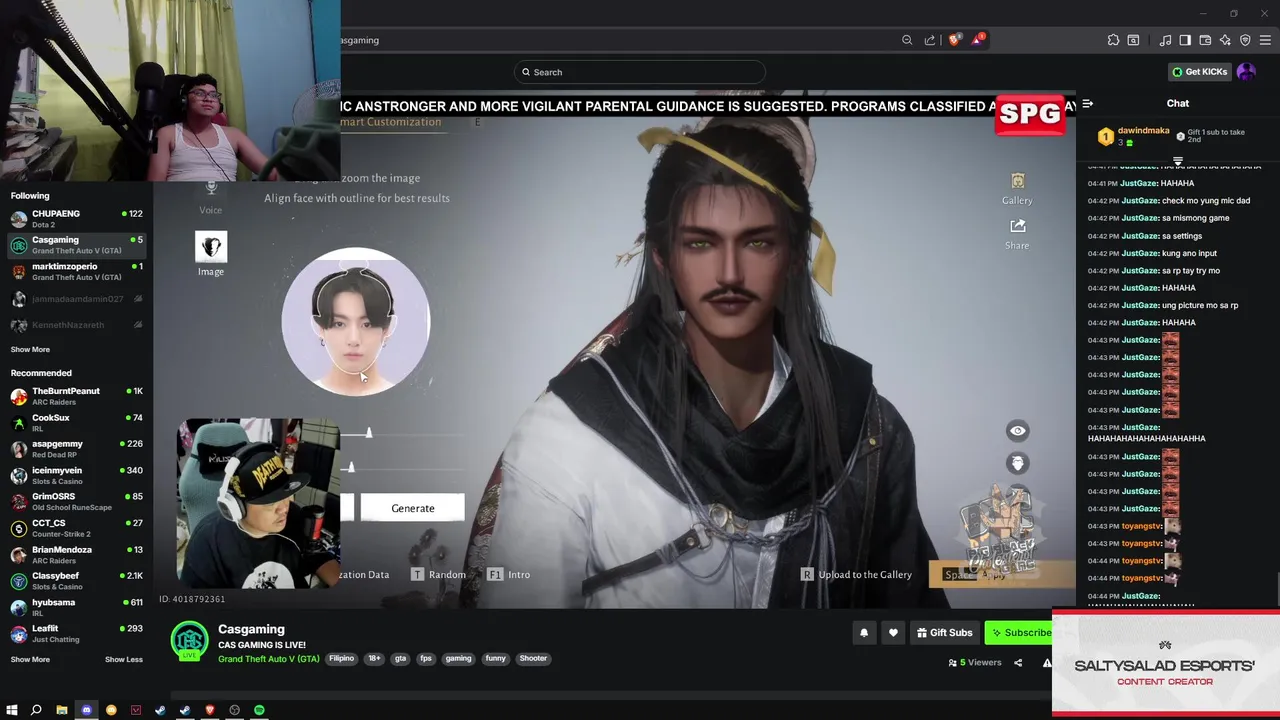This screenshot has width=1280, height=720.
Task: Collapse the chat panel arrow icon
Action: (1088, 103)
